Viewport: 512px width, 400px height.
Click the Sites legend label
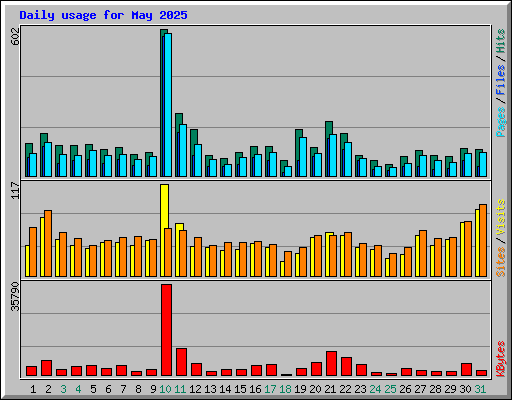[x=501, y=262]
